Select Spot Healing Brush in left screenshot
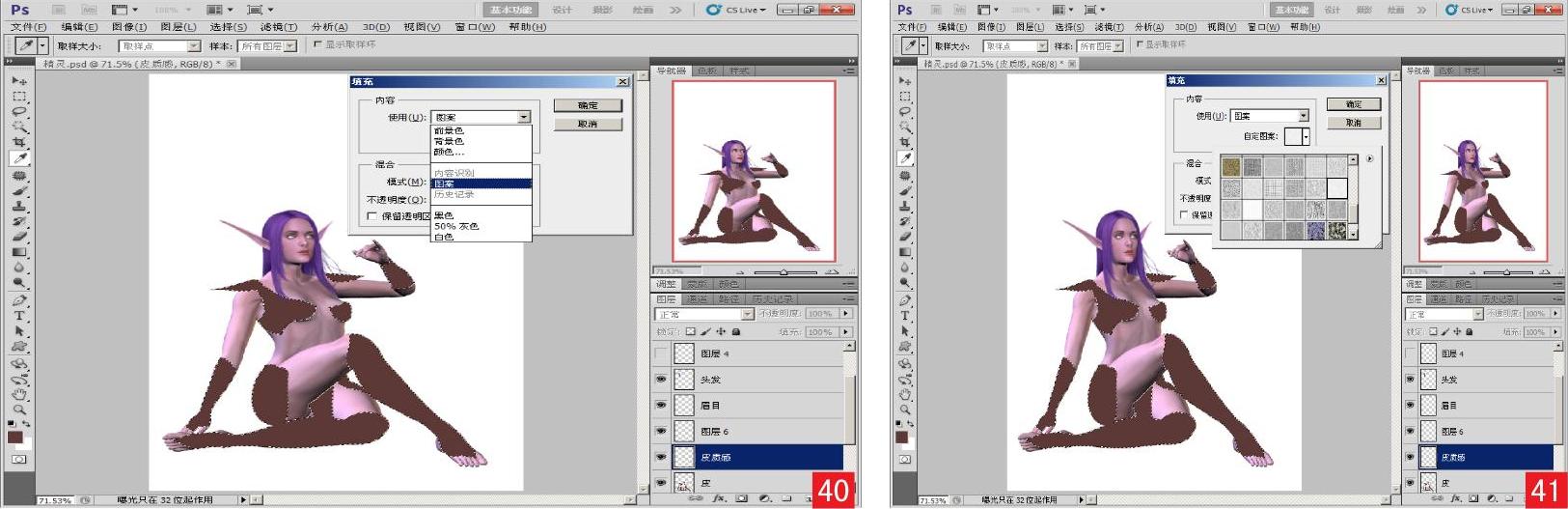The width and height of the screenshot is (1568, 509). coord(19,176)
